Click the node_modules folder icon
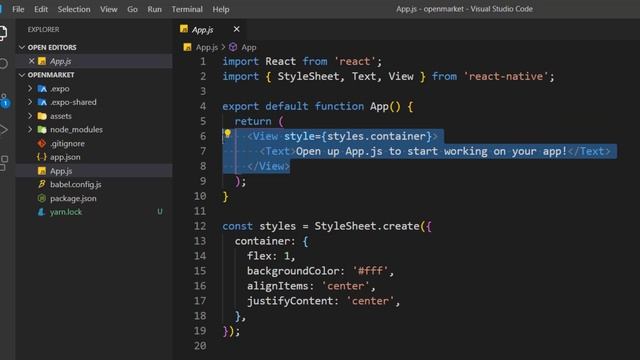Viewport: 640px width, 360px height. (x=42, y=129)
